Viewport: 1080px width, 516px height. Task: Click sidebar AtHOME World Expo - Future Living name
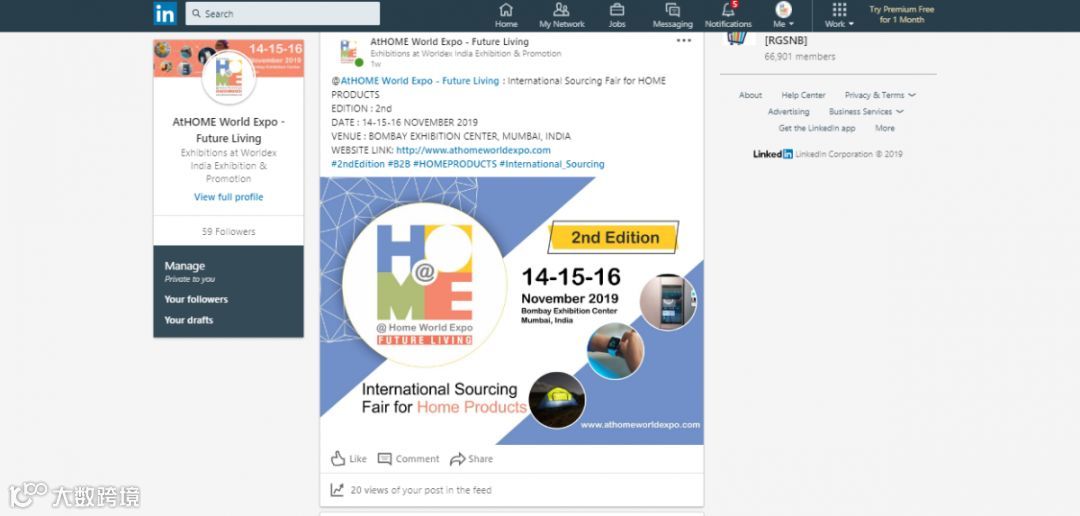click(229, 130)
